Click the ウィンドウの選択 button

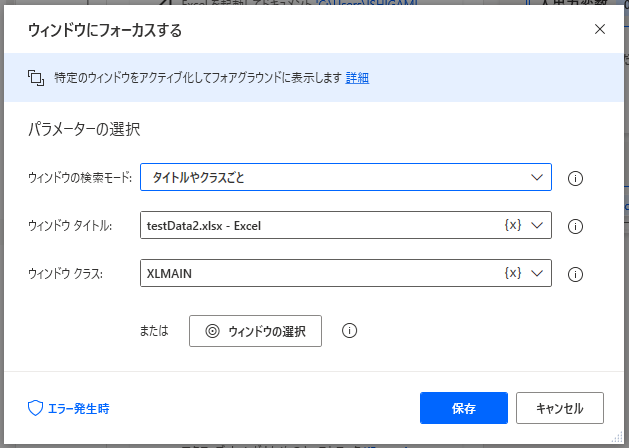[255, 331]
